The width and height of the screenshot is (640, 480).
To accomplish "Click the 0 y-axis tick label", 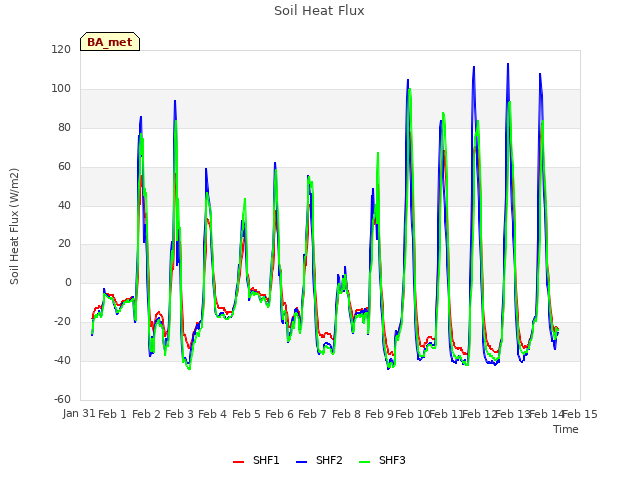I will coord(68,282).
